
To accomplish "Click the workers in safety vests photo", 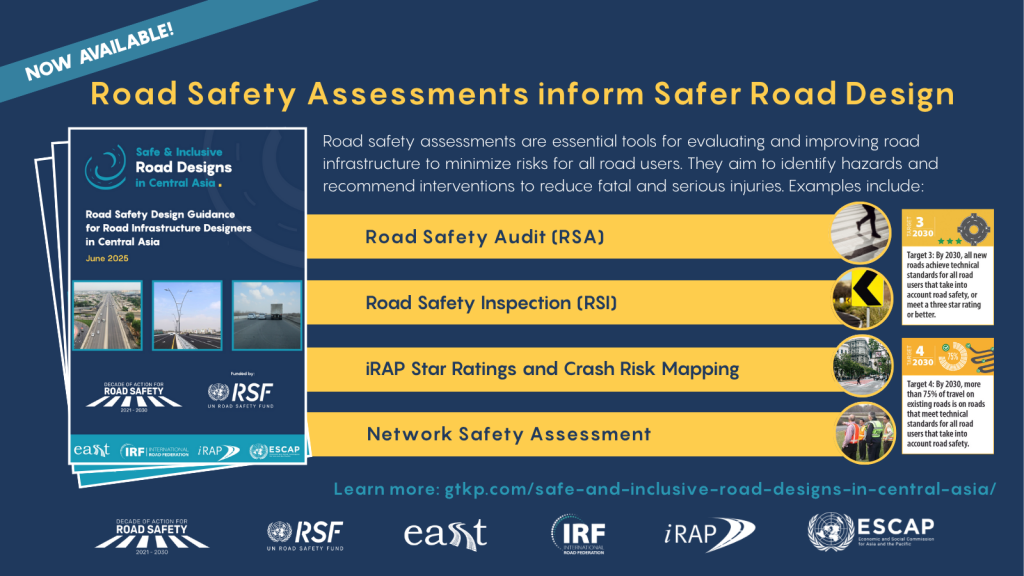I will 863,430.
